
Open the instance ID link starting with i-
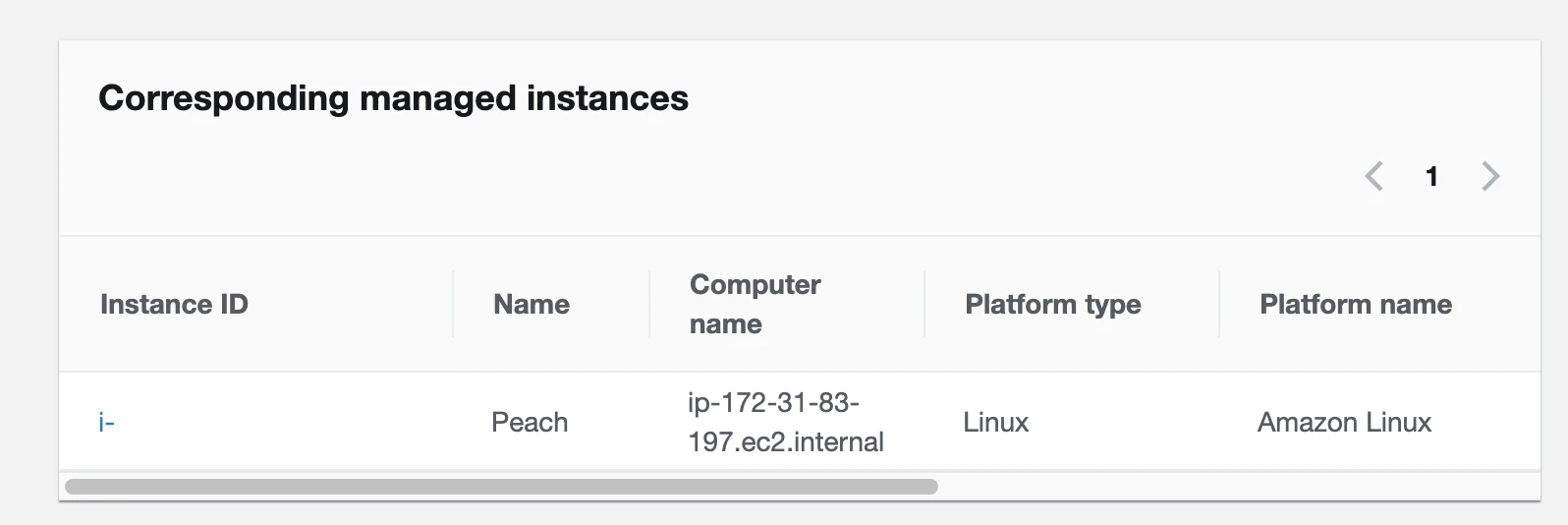(x=107, y=423)
